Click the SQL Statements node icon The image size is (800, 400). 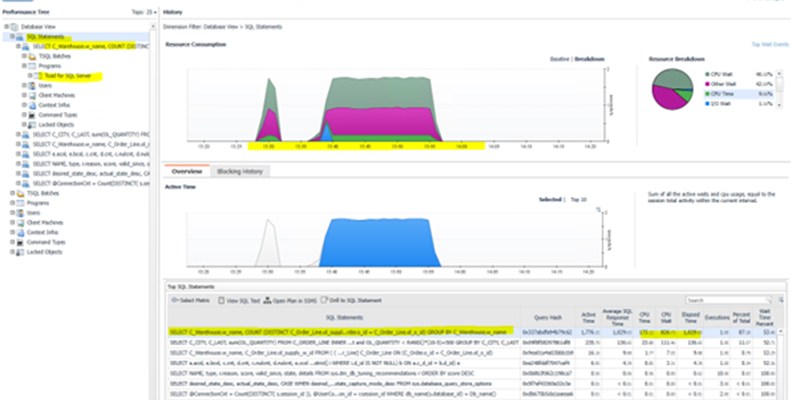click(x=20, y=37)
